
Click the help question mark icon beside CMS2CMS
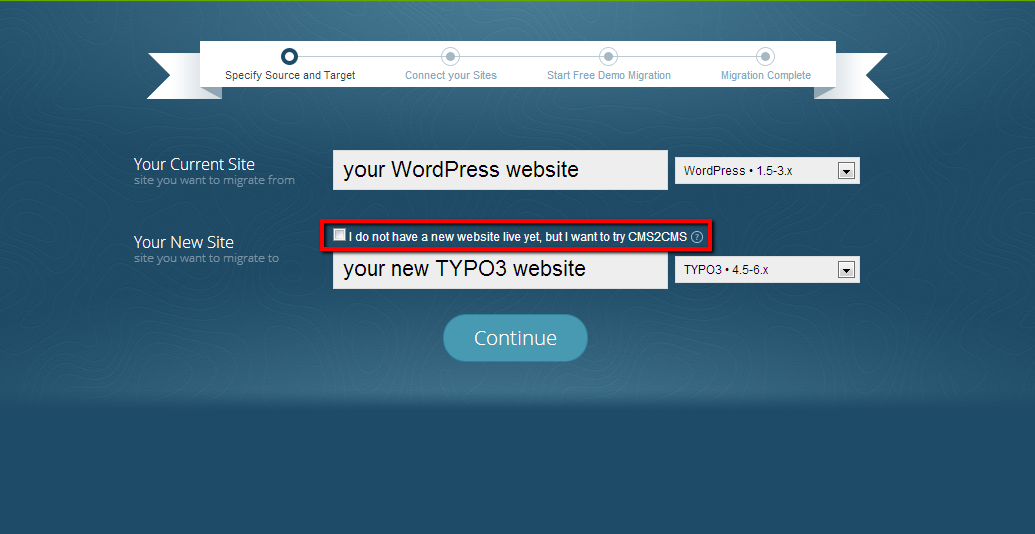(x=696, y=237)
